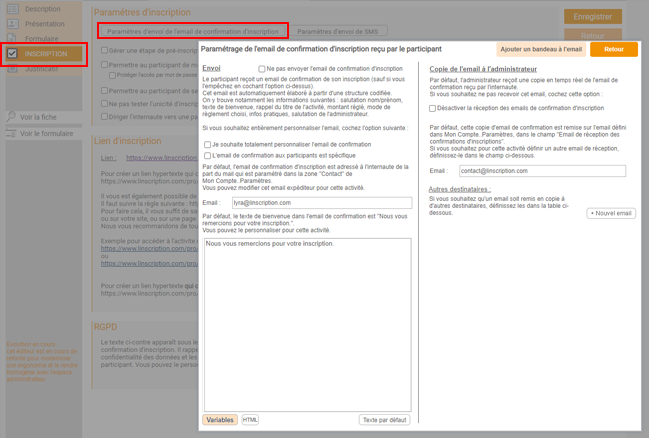
Task: Open Voir le formulaire link
Action: tap(46, 133)
